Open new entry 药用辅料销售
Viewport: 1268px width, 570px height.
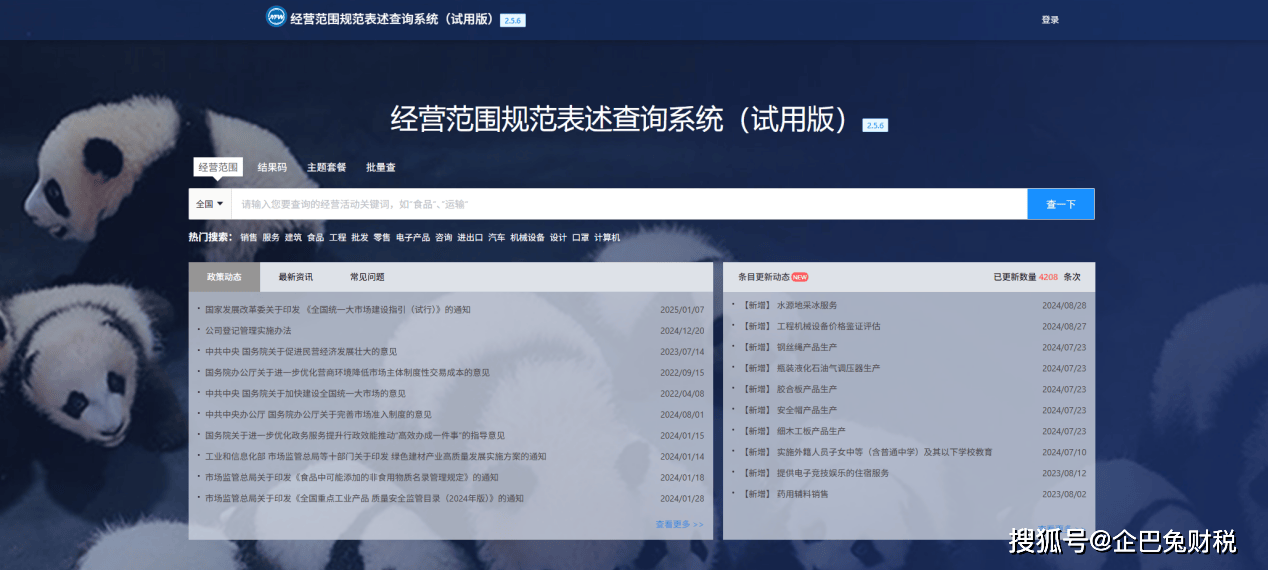(x=785, y=494)
